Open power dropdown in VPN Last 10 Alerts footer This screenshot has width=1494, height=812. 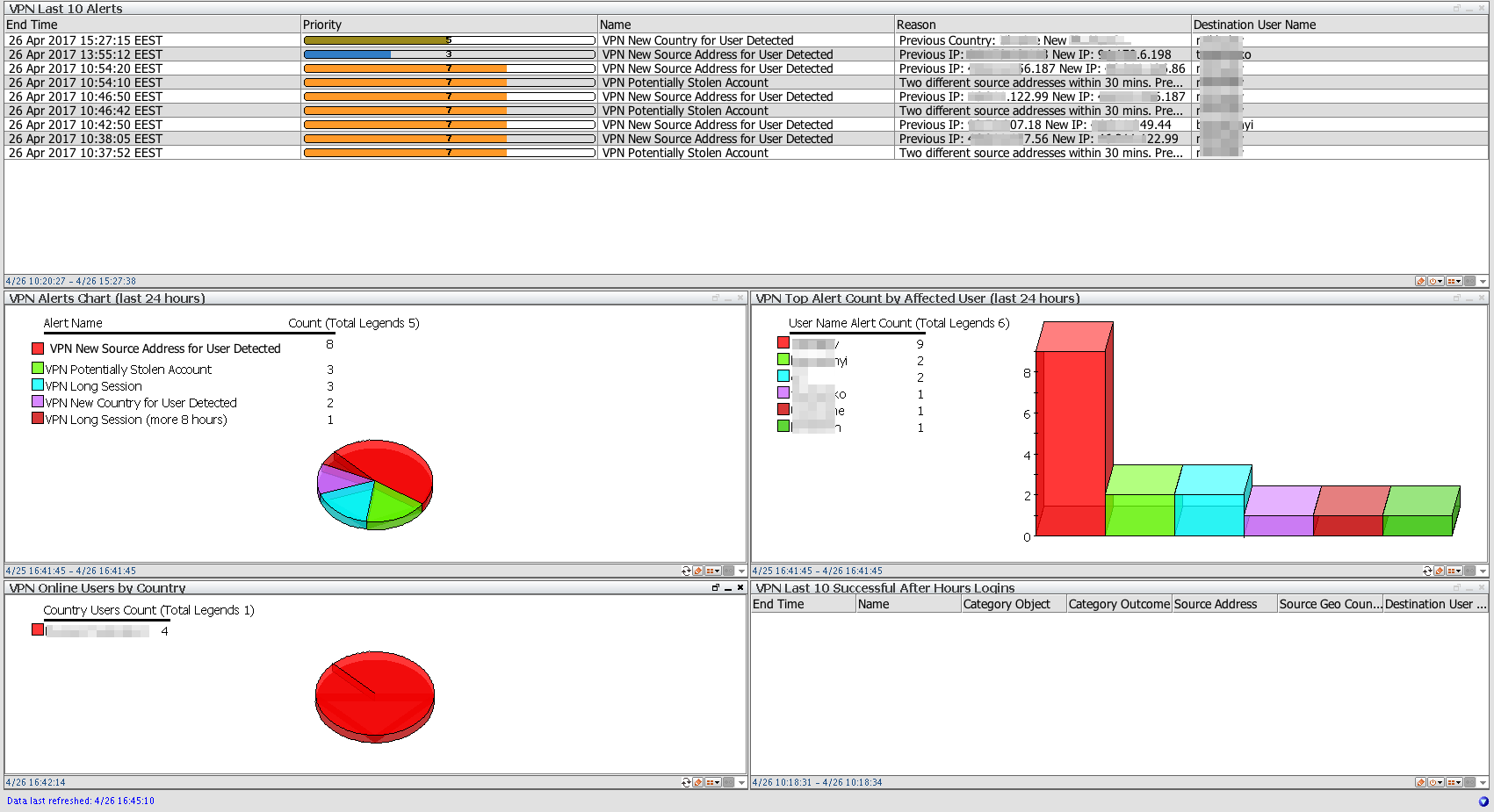pos(1436,282)
